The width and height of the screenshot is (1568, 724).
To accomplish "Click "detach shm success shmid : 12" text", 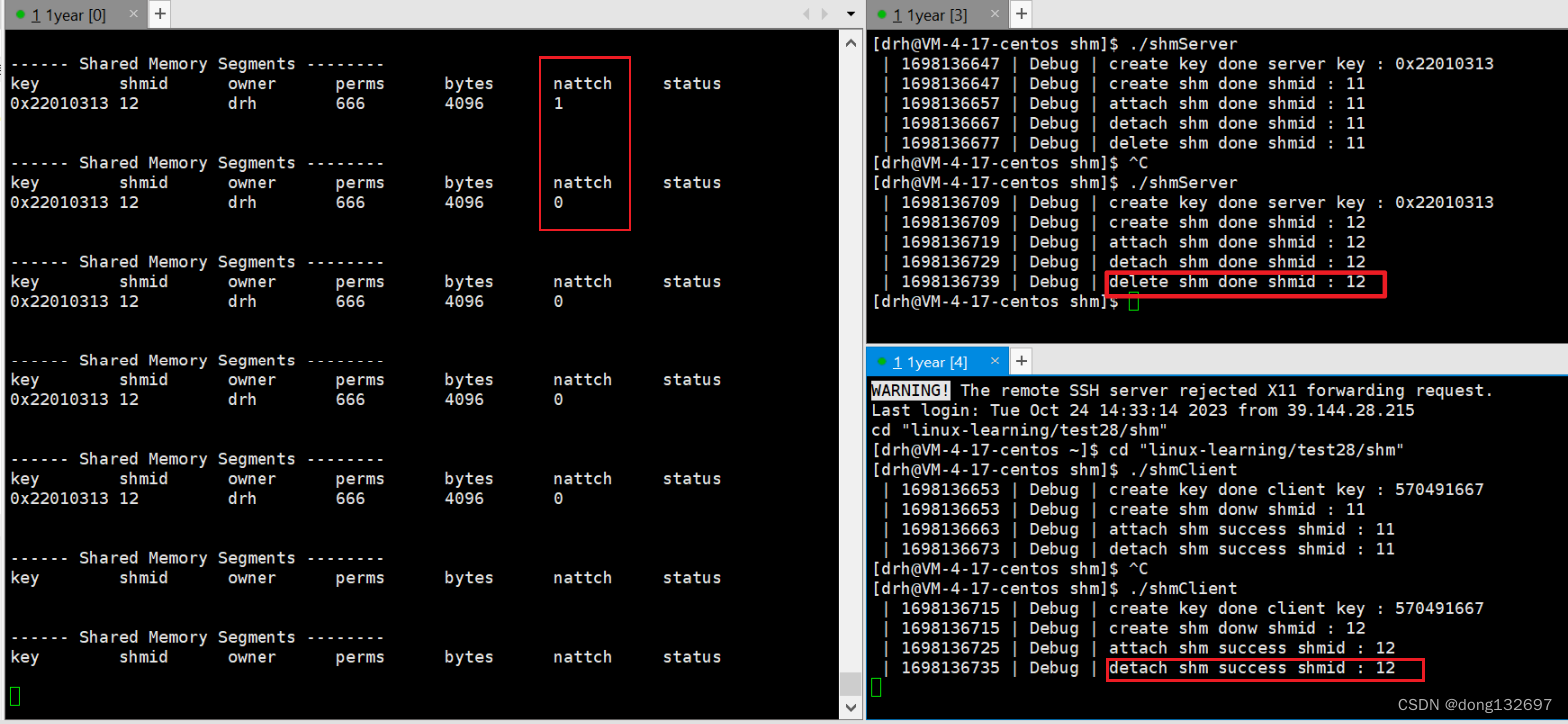I will coord(1252,668).
